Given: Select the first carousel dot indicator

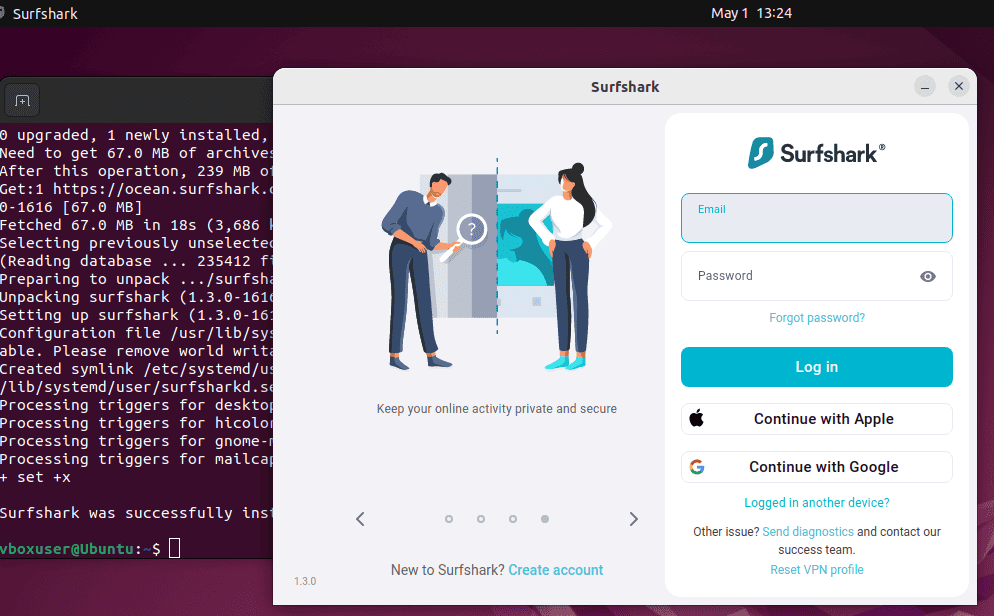Looking at the screenshot, I should tap(449, 519).
